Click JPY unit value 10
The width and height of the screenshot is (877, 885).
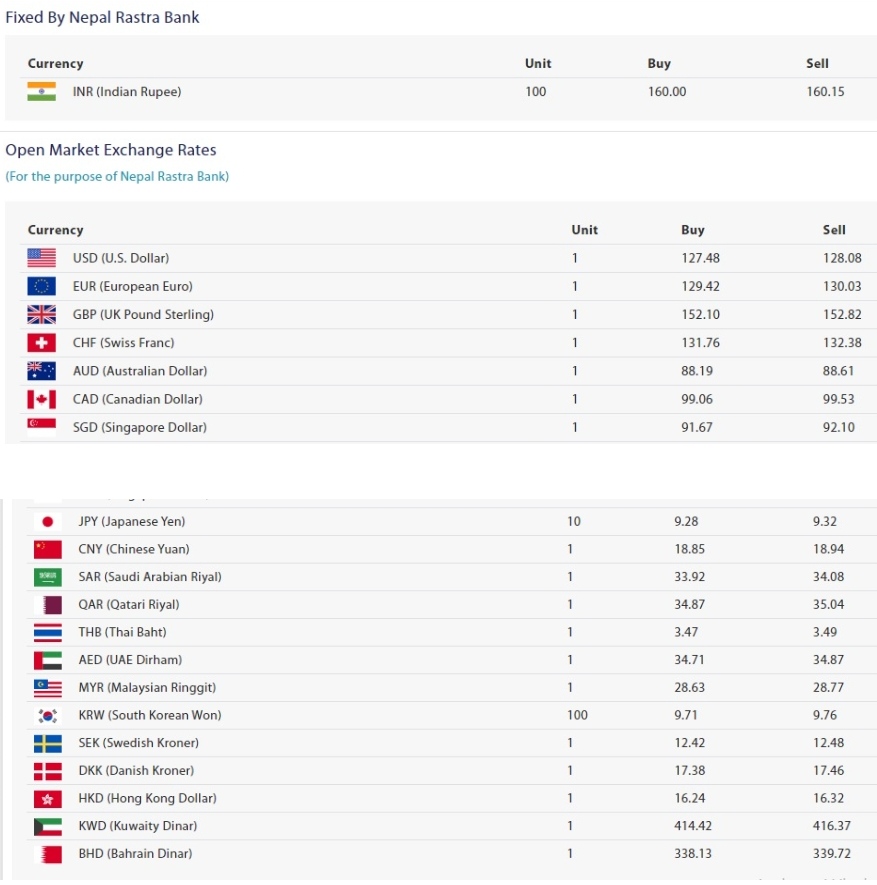click(x=574, y=522)
